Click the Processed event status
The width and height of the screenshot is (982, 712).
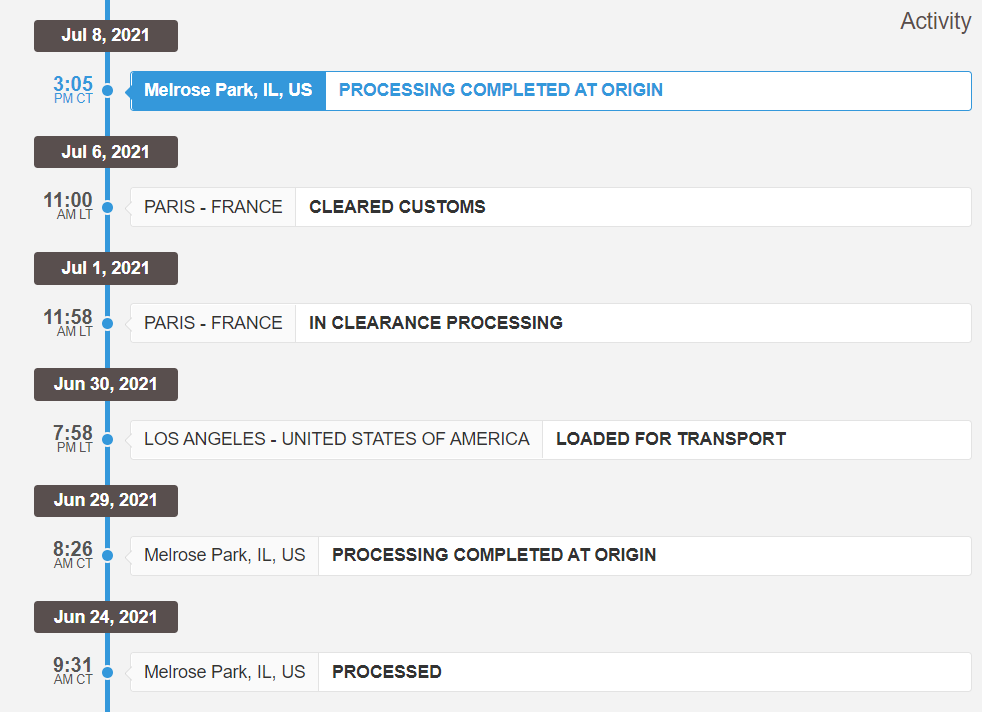click(x=387, y=672)
